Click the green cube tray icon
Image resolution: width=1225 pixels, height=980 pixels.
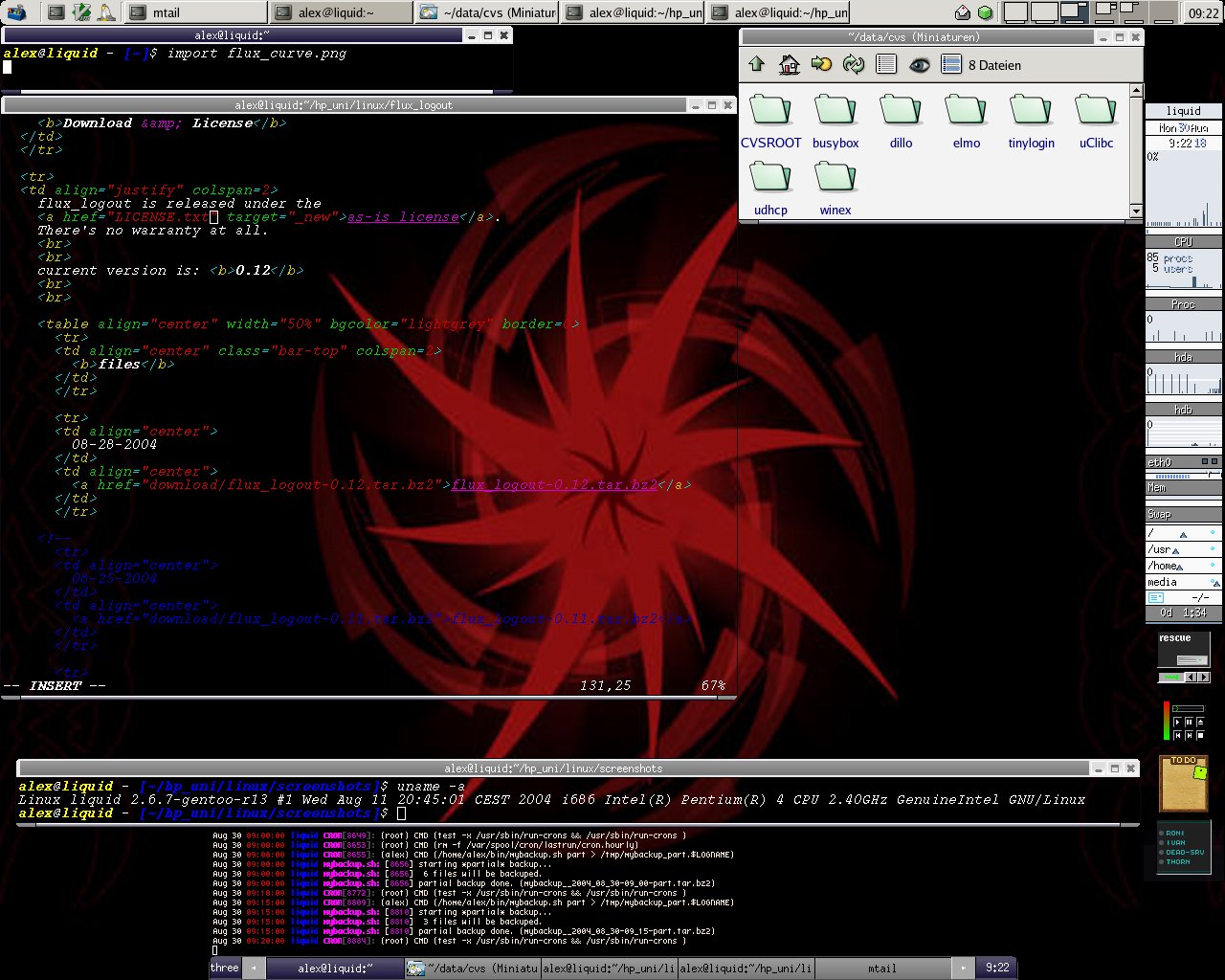(x=985, y=12)
